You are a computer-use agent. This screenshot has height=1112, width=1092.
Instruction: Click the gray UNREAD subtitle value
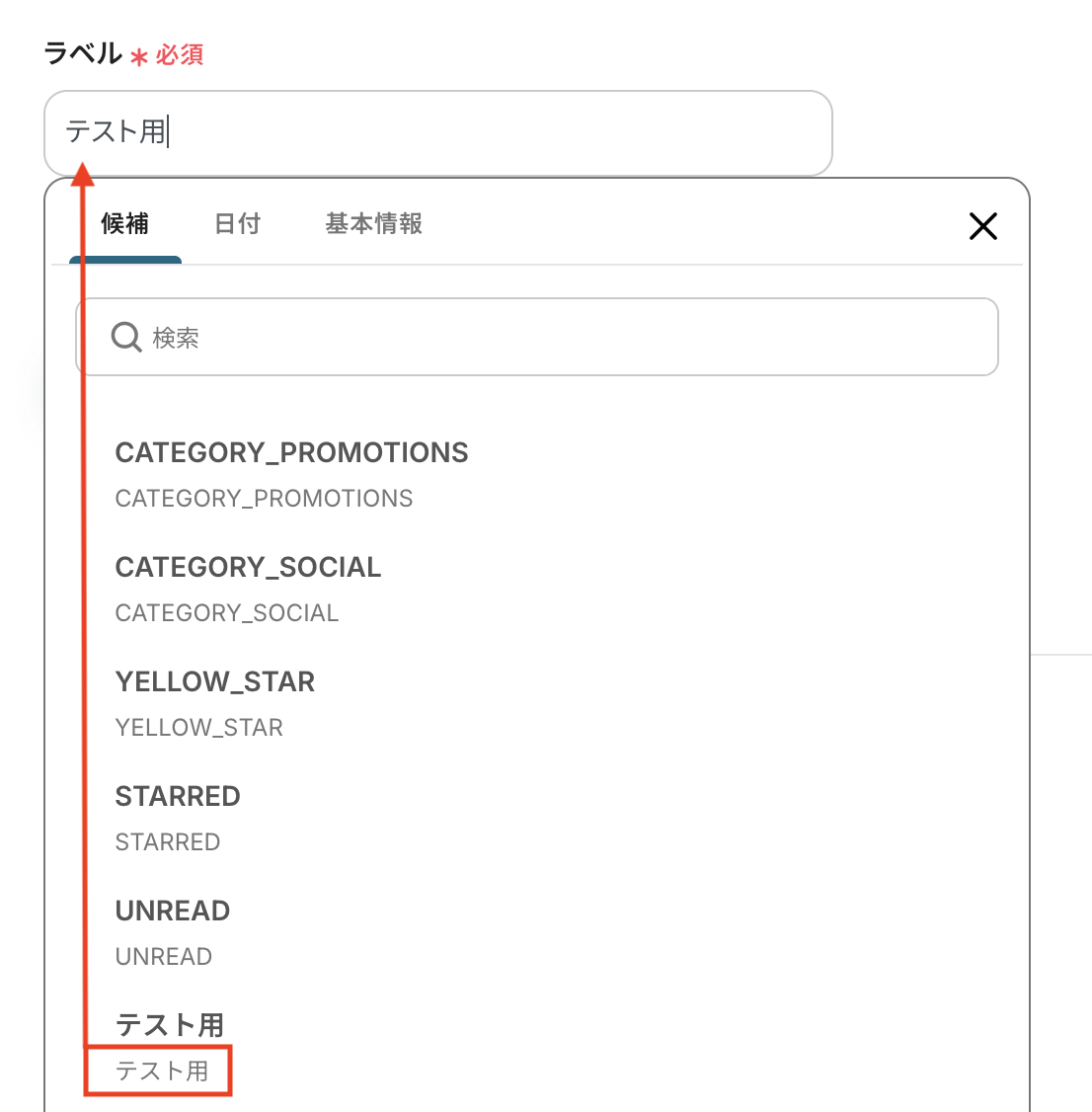tap(164, 956)
